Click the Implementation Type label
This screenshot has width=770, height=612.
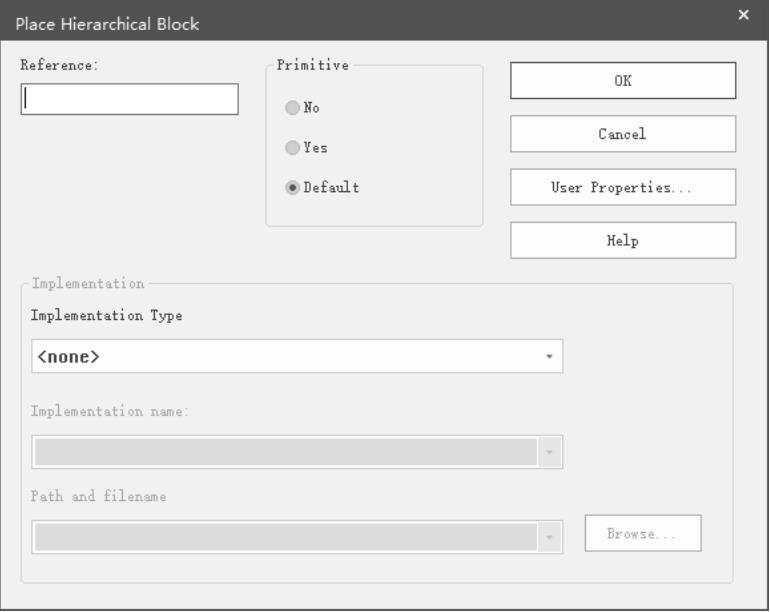tap(107, 315)
